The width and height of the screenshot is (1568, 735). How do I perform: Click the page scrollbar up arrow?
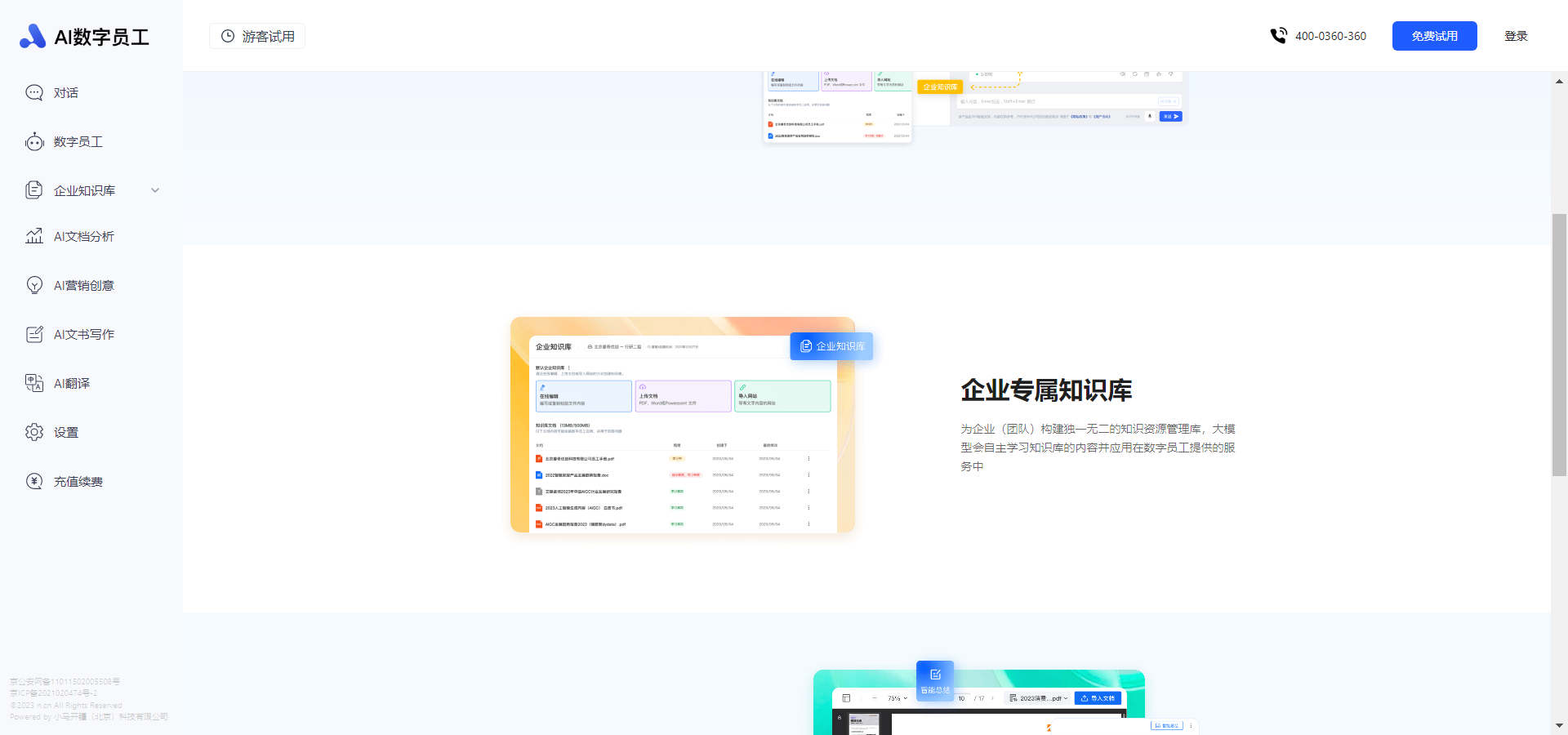tap(1559, 81)
